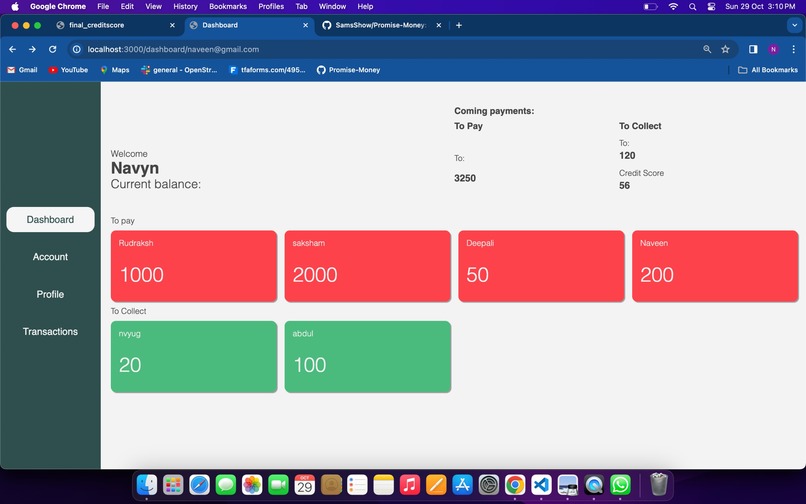The height and width of the screenshot is (504, 806).
Task: Open the tfaforms.com bookmark
Action: click(x=267, y=70)
